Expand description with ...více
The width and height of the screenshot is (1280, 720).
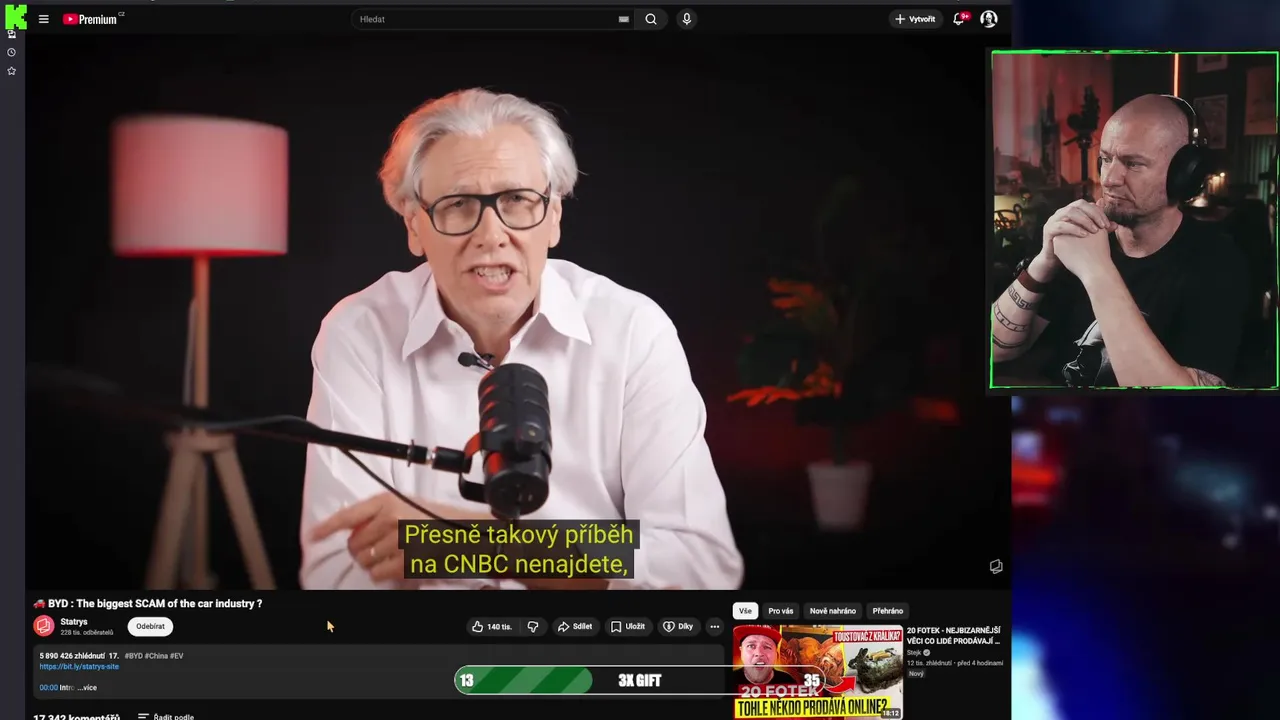87,688
